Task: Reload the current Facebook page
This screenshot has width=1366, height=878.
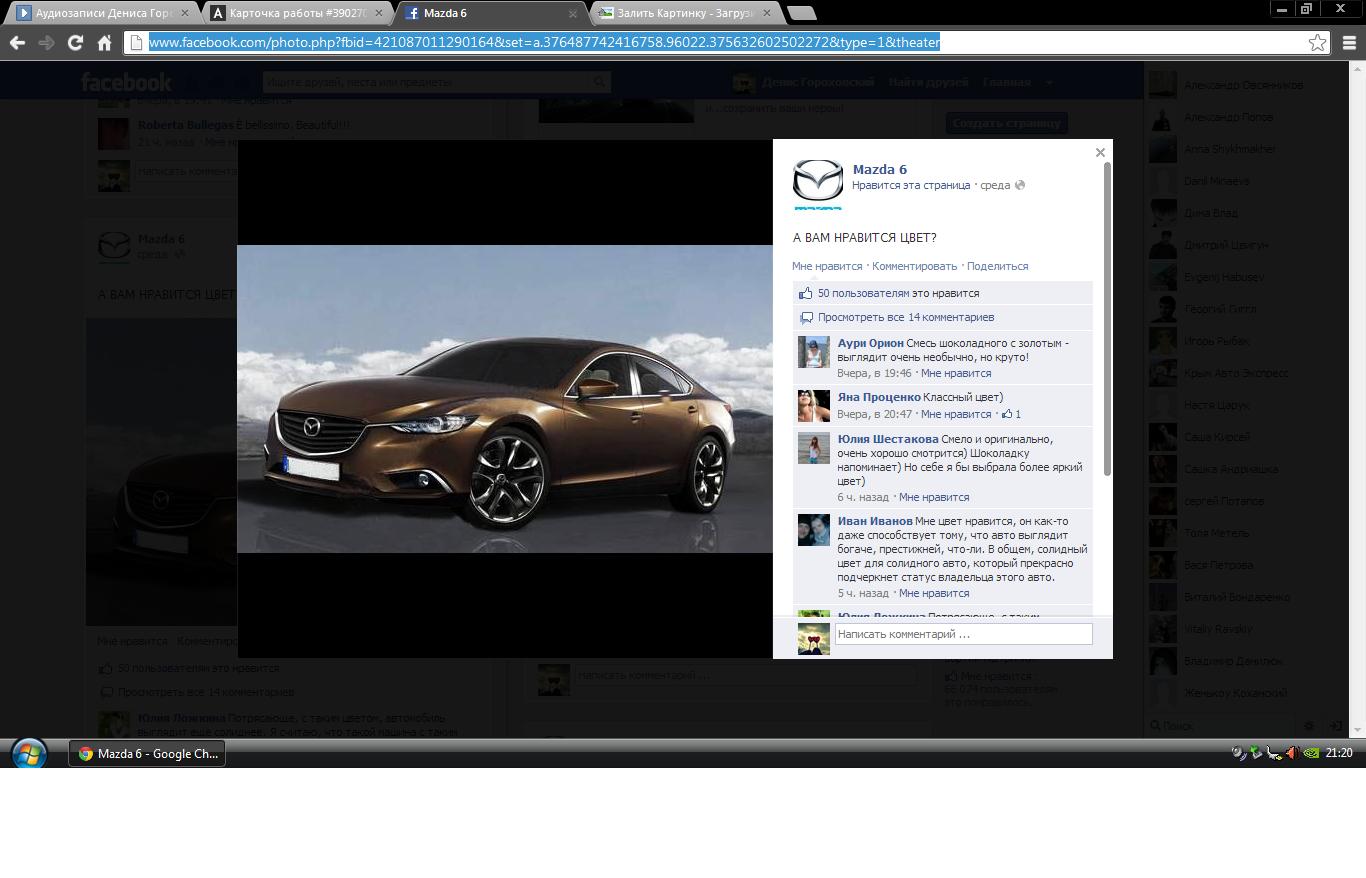Action: tap(75, 43)
